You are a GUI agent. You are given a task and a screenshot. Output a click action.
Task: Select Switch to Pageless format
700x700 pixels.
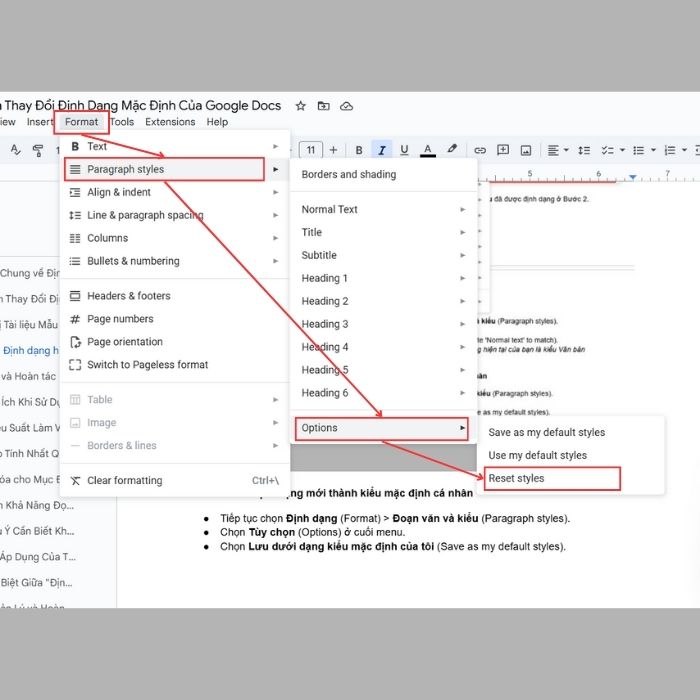(x=175, y=365)
